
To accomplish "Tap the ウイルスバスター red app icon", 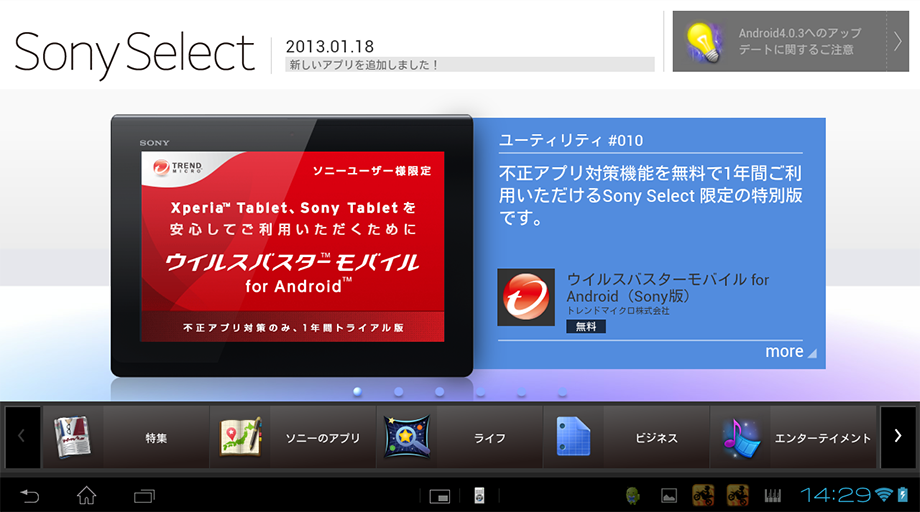I will pos(526,297).
